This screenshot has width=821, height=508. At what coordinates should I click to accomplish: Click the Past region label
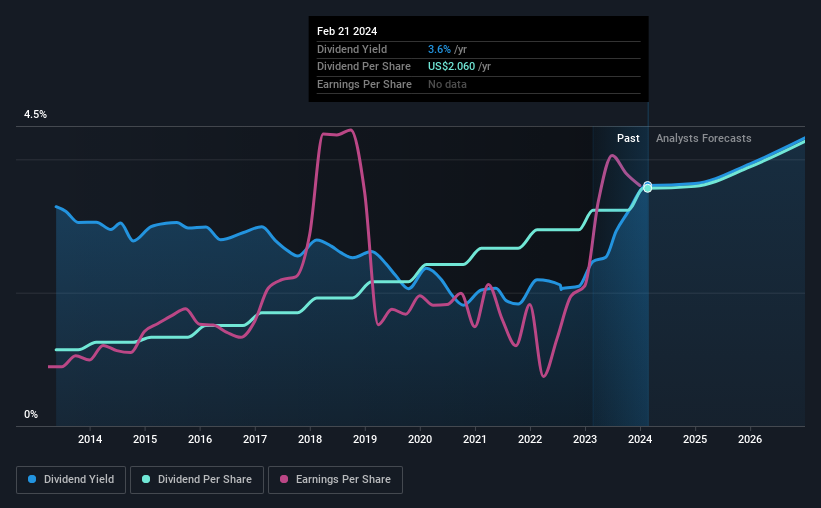tap(628, 138)
